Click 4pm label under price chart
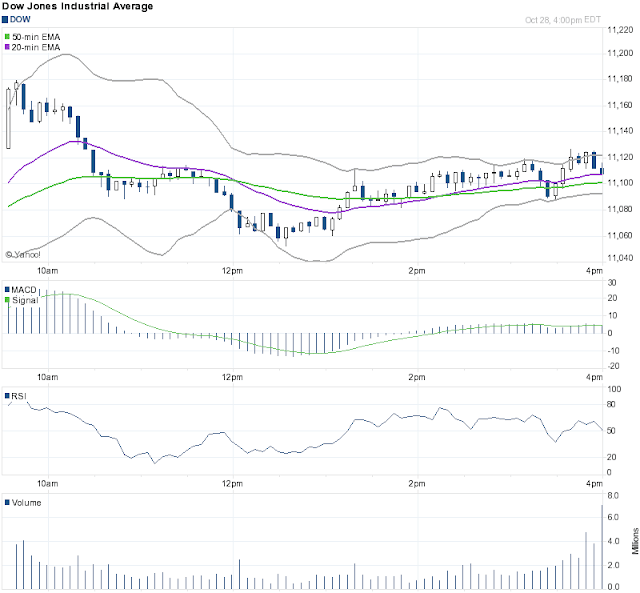The width and height of the screenshot is (640, 593). click(x=594, y=271)
